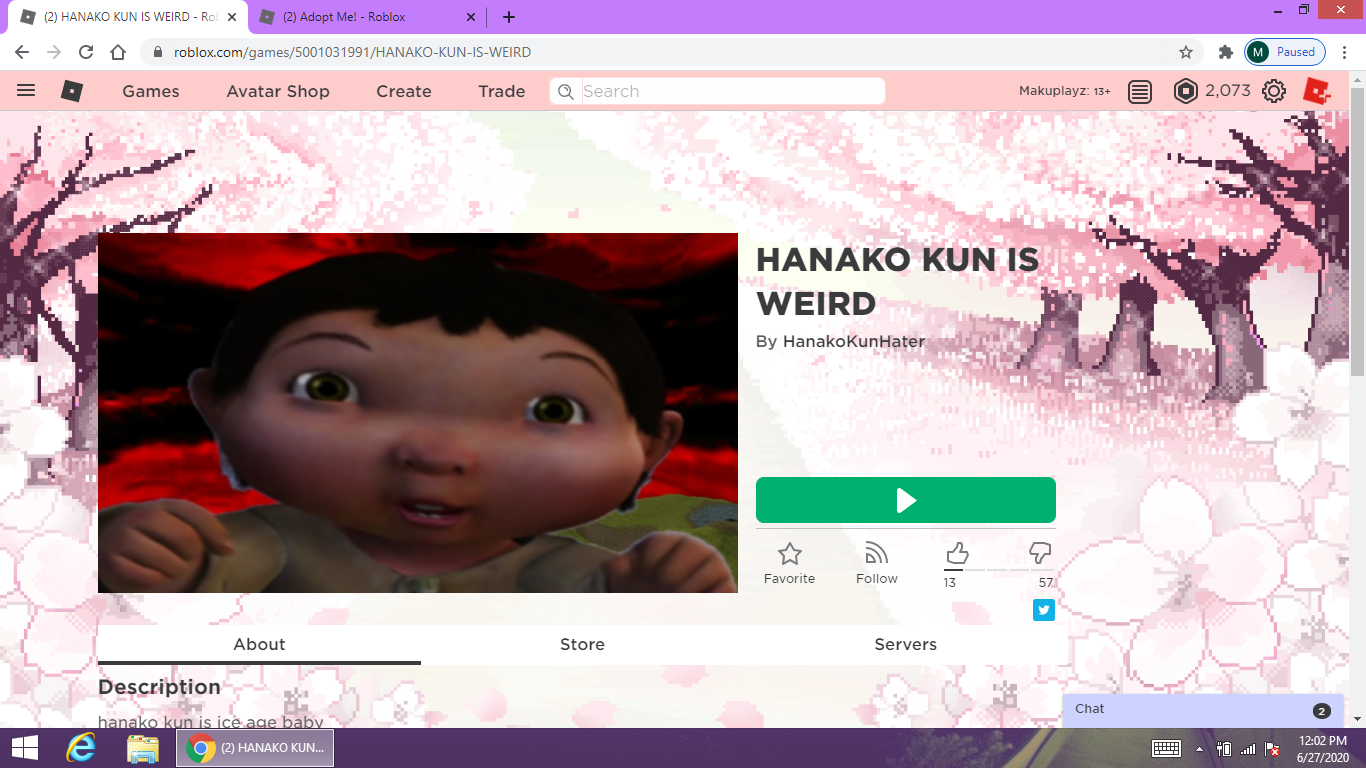Click the game thumbnail image

click(x=418, y=413)
